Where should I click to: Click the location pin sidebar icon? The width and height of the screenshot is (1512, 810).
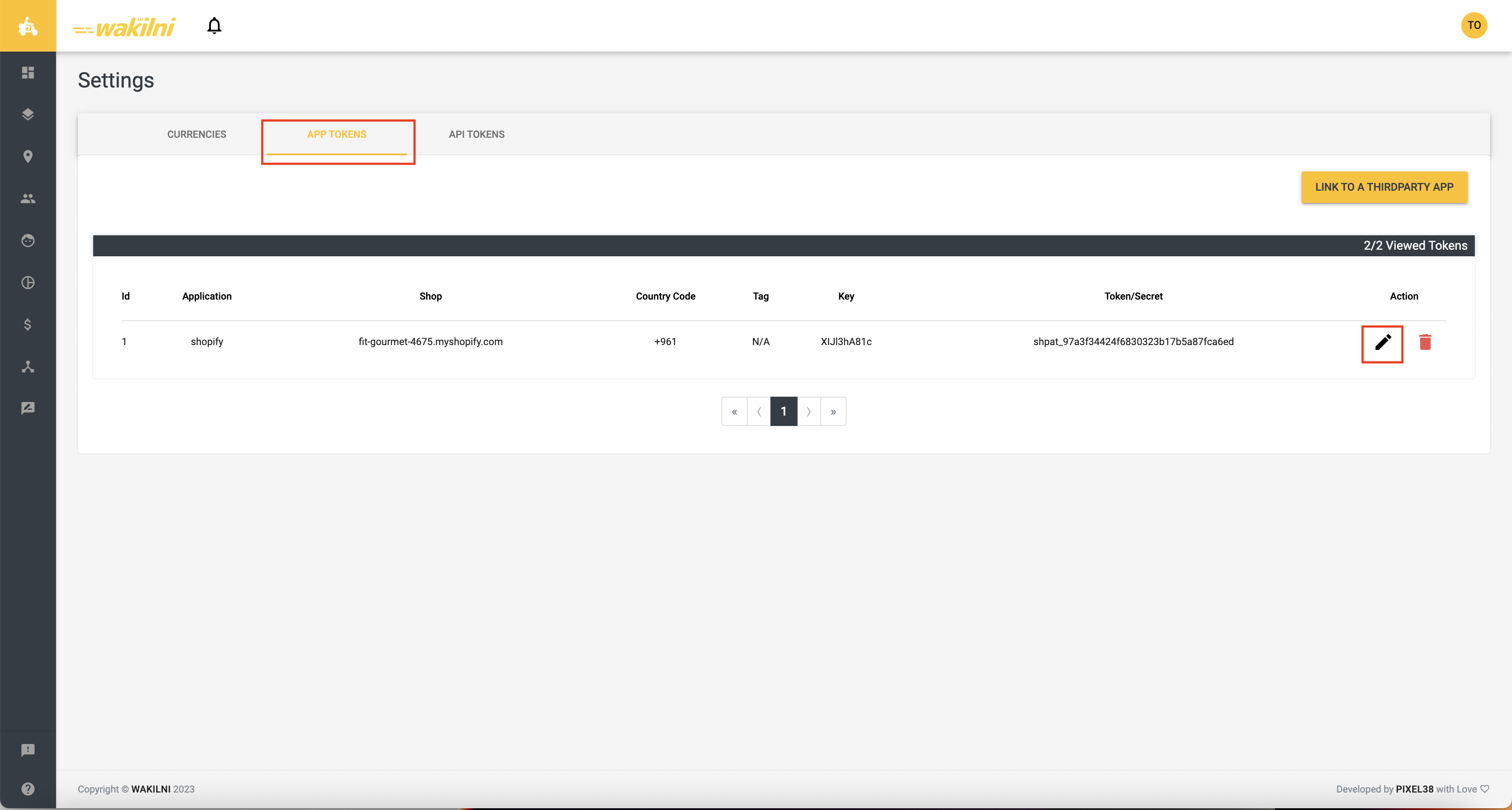click(28, 156)
